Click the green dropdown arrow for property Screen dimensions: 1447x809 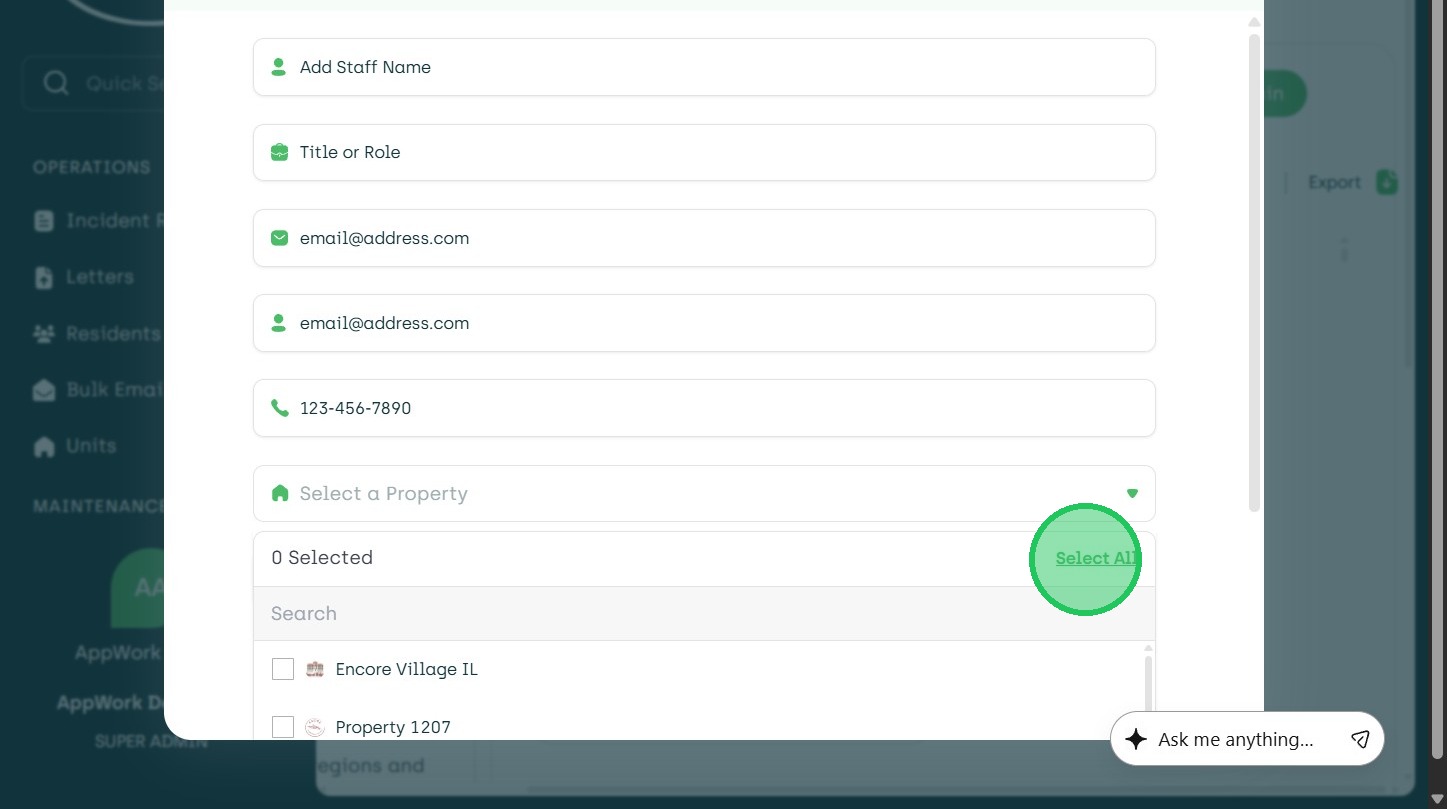tap(1132, 493)
